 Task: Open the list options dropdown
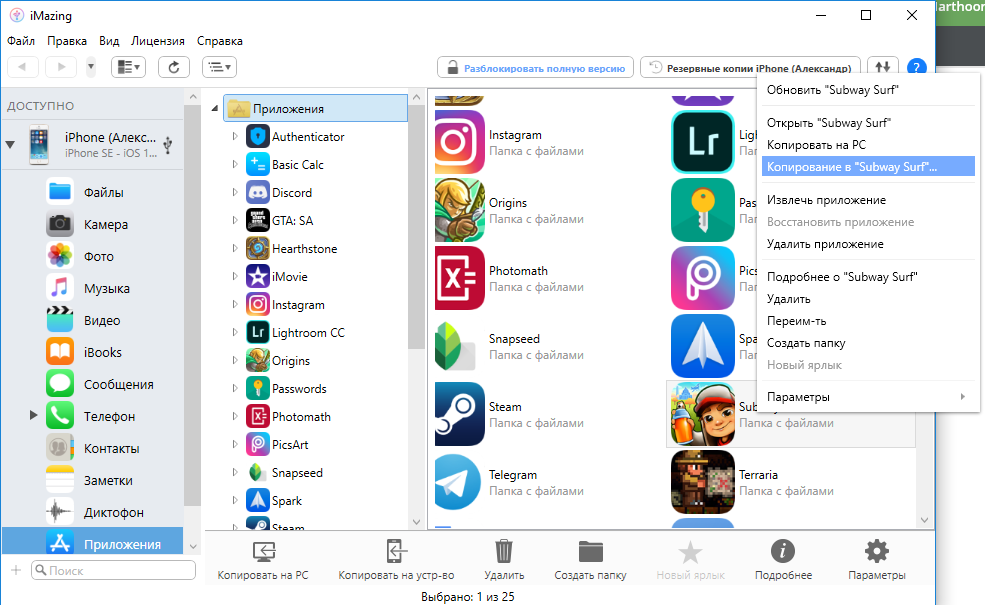tap(219, 67)
